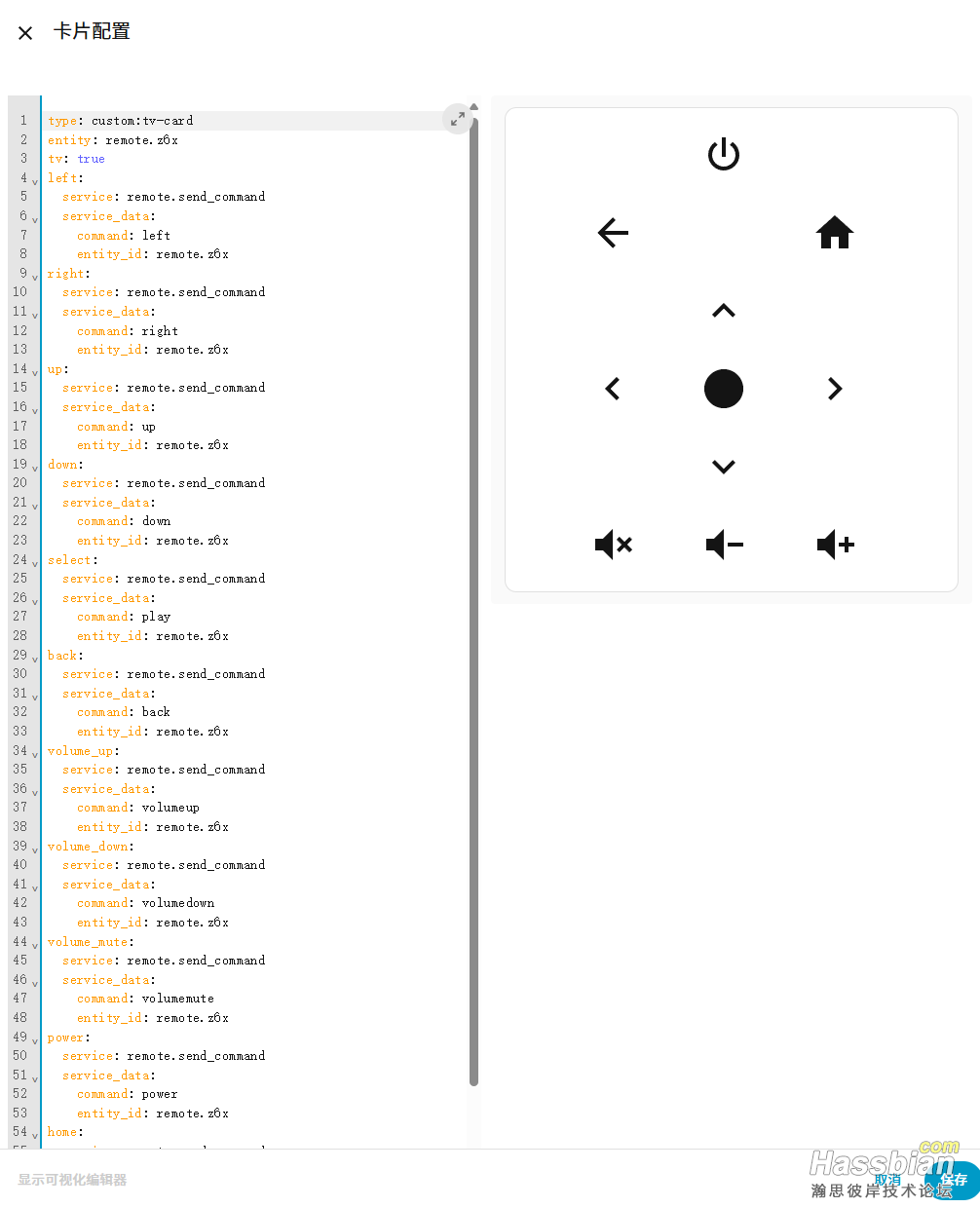
Task: Click the down chevron on the d-pad
Action: tap(723, 466)
